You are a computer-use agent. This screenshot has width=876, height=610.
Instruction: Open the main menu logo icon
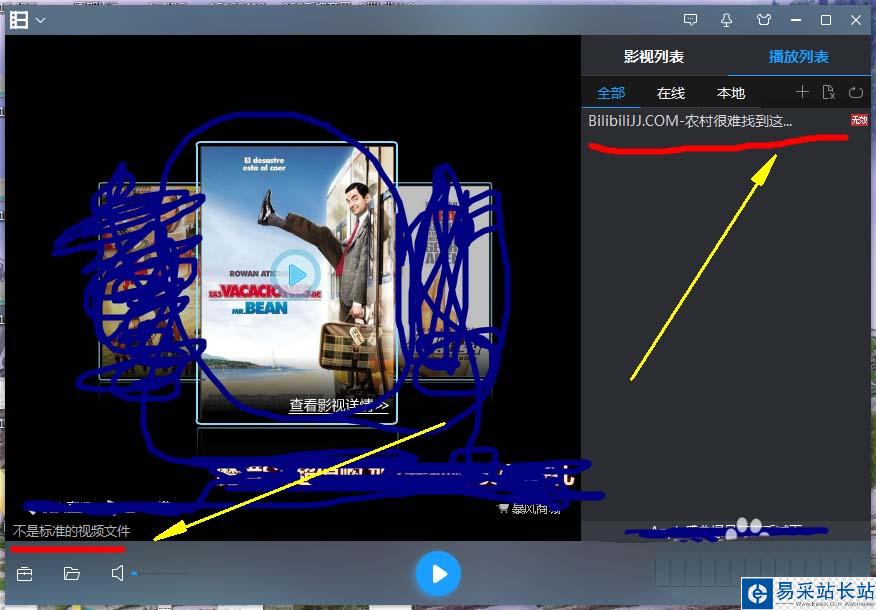tap(18, 20)
